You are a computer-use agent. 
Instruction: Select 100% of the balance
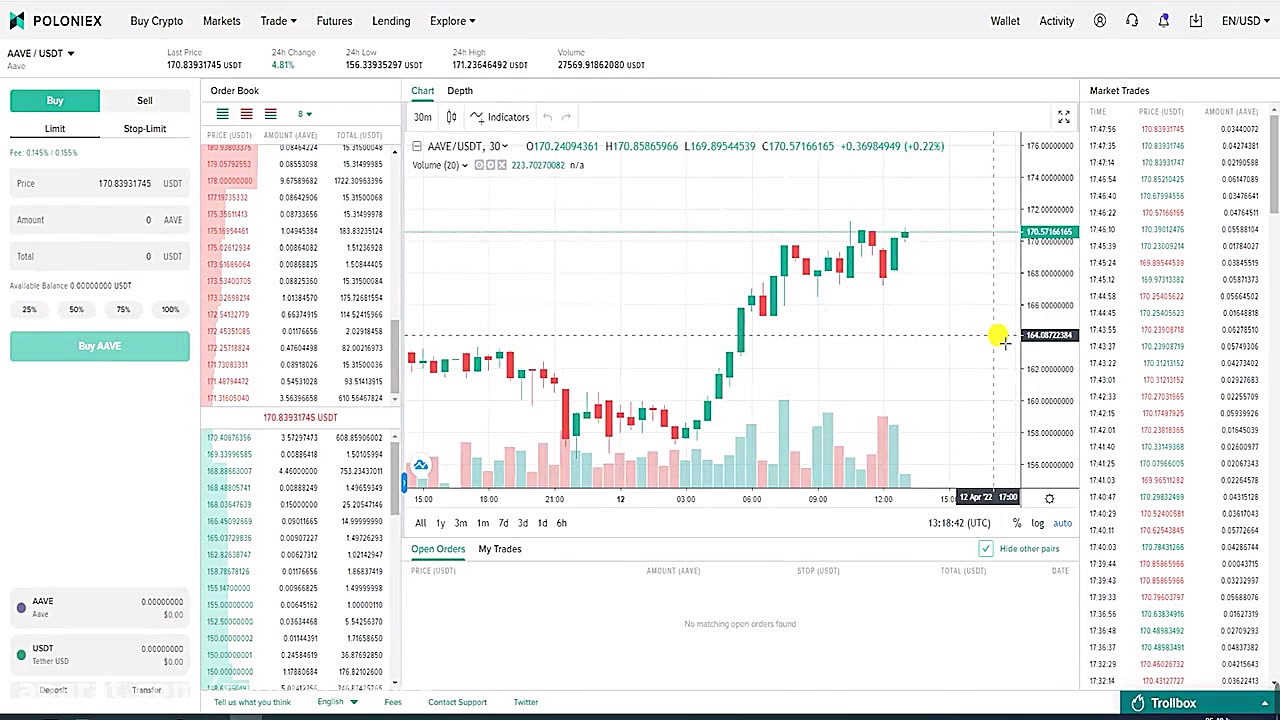(170, 309)
